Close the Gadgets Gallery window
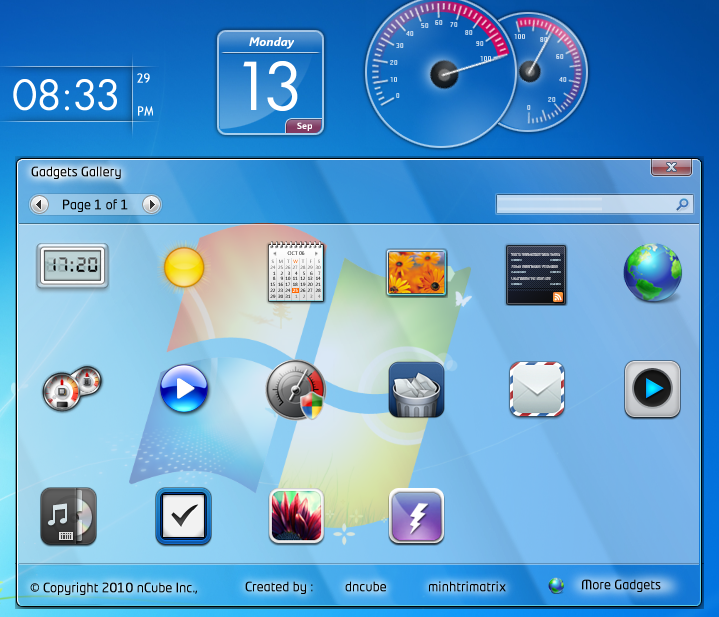Screen dimensions: 719x617 (x=671, y=167)
